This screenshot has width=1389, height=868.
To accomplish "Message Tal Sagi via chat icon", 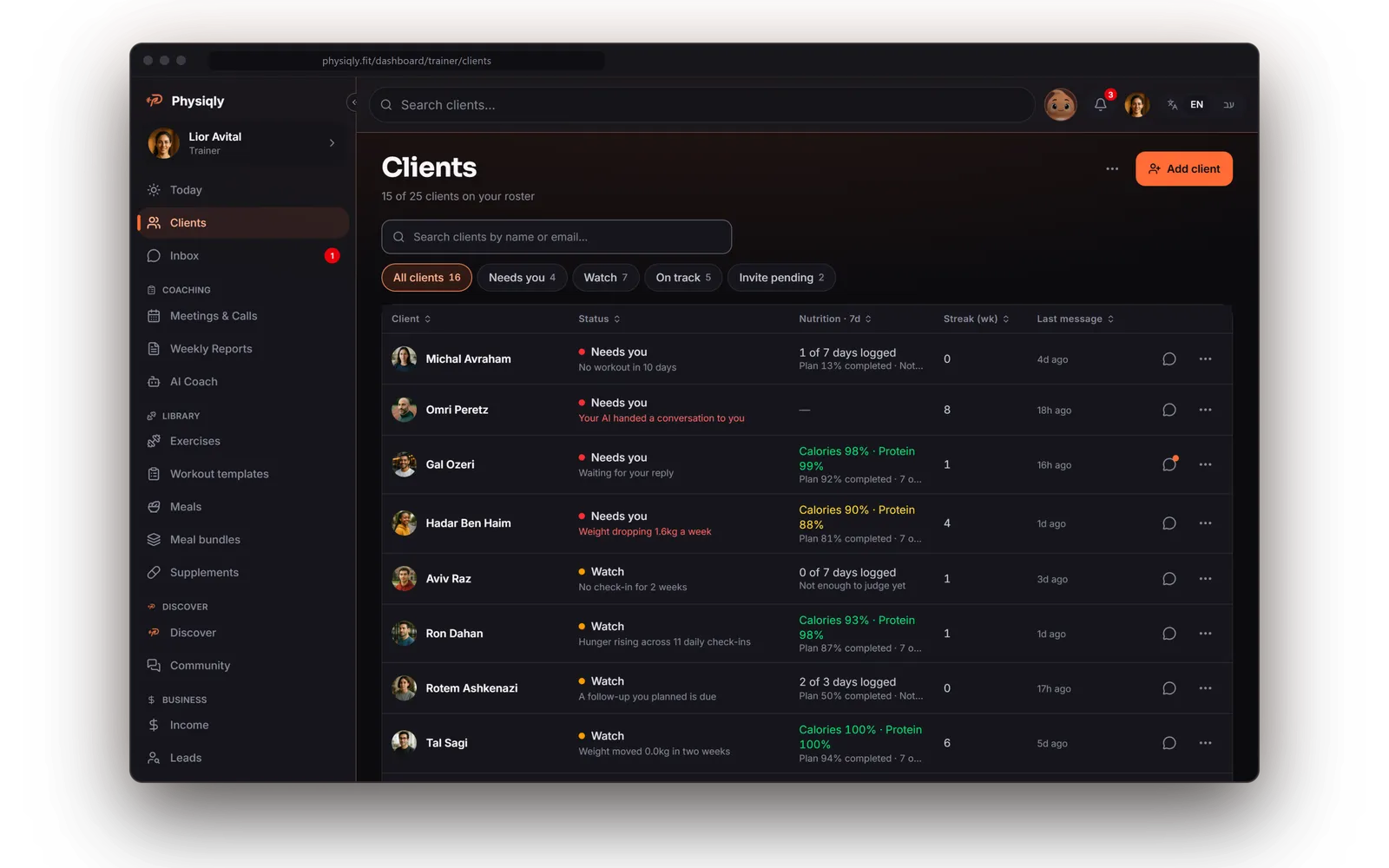I will pyautogui.click(x=1168, y=743).
